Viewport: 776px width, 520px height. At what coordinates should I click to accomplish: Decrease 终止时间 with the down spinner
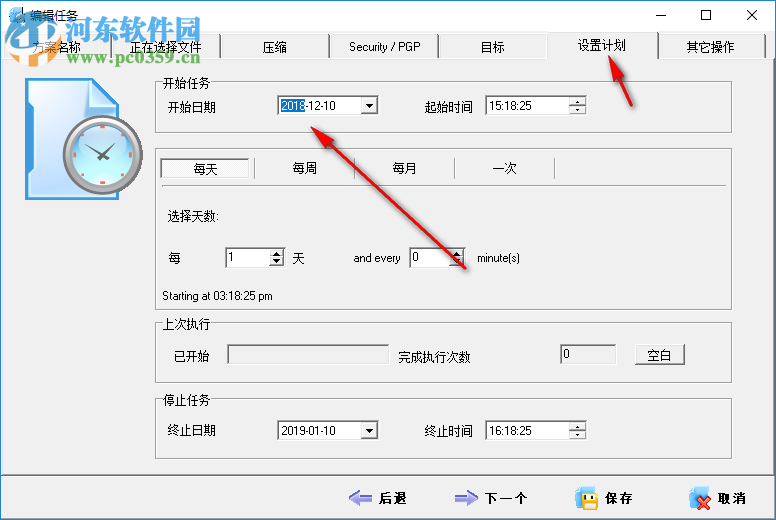pos(578,435)
